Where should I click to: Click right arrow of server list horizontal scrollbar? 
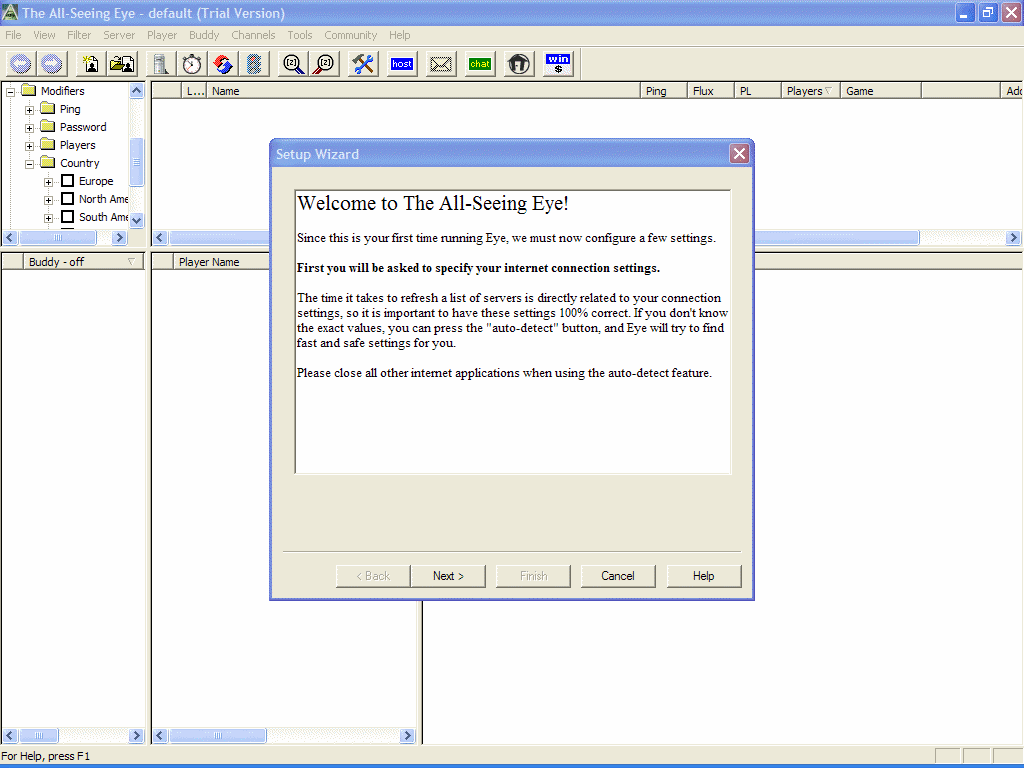(x=1013, y=238)
